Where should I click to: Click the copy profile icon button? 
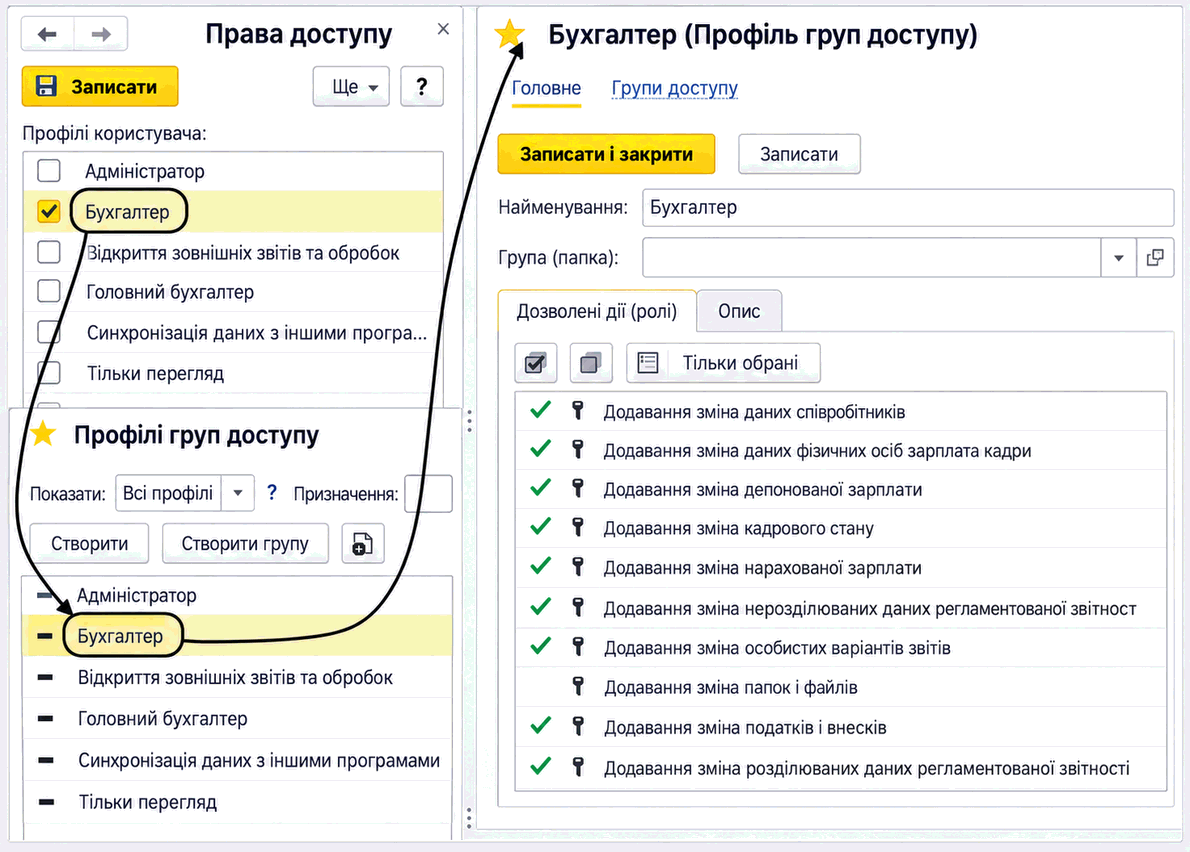[363, 543]
